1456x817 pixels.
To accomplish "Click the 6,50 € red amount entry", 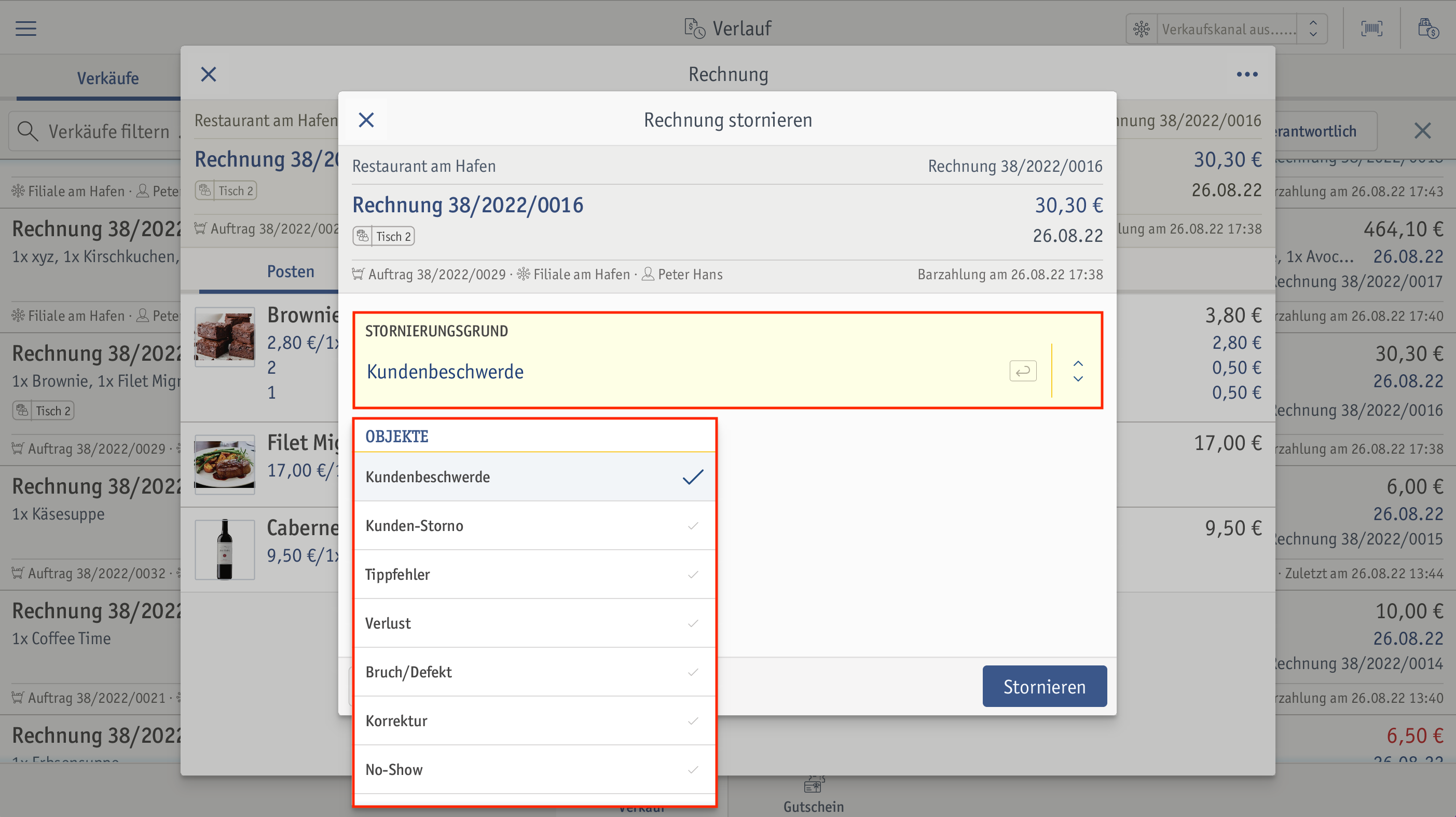I will coord(1414,736).
